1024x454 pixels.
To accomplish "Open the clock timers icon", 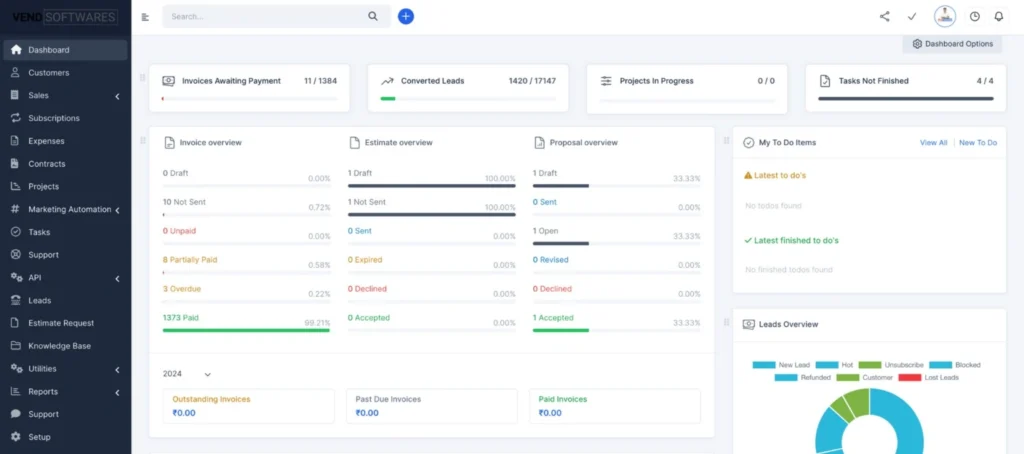I will click(x=974, y=17).
